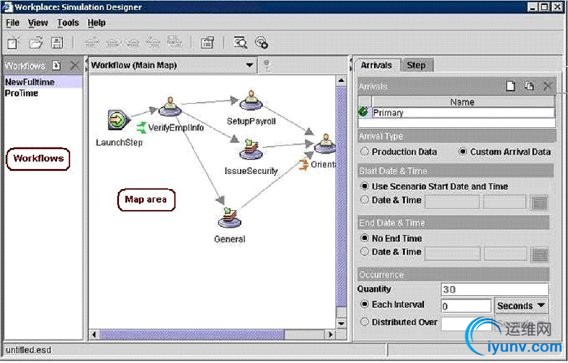Create a new arrival with the page icon
This screenshot has height=363, width=568.
click(510, 86)
